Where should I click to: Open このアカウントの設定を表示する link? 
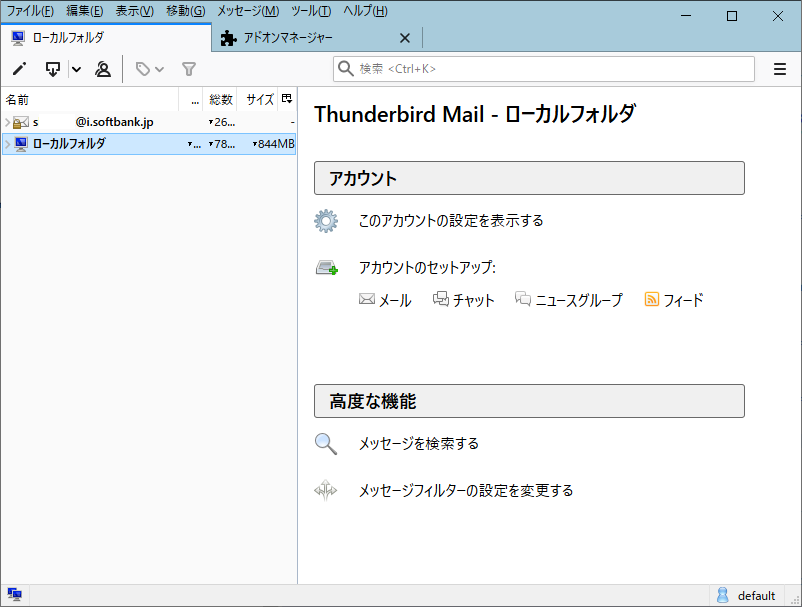point(451,220)
